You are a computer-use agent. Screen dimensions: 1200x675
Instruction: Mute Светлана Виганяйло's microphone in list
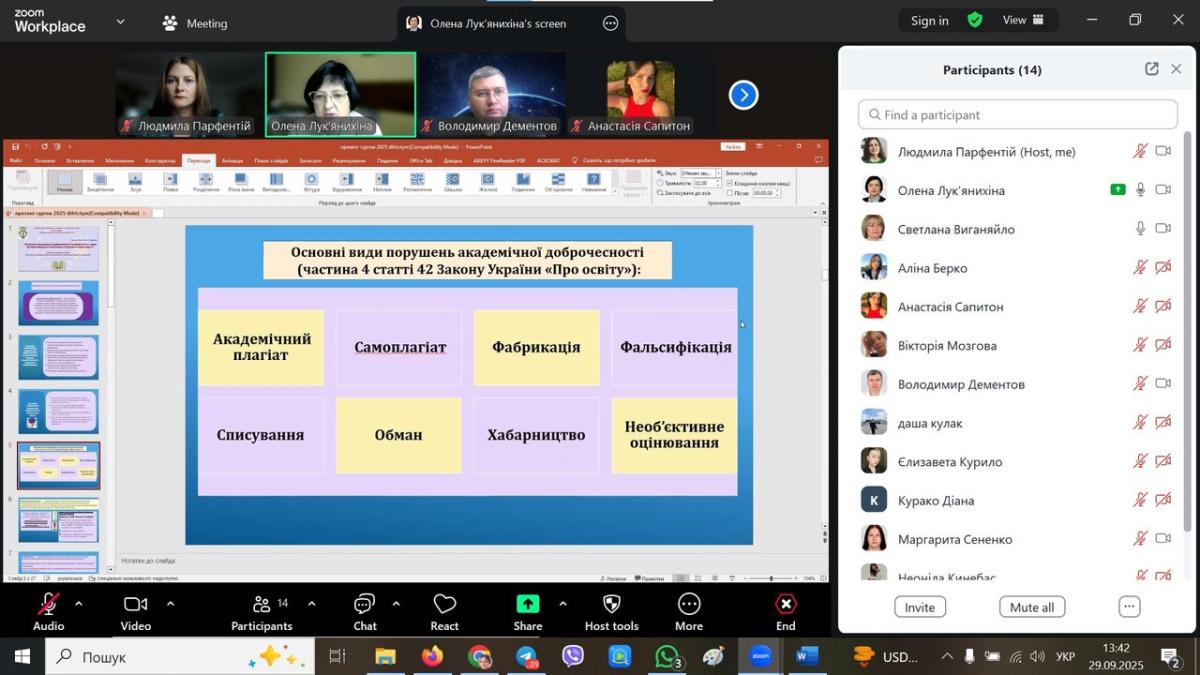(1140, 229)
